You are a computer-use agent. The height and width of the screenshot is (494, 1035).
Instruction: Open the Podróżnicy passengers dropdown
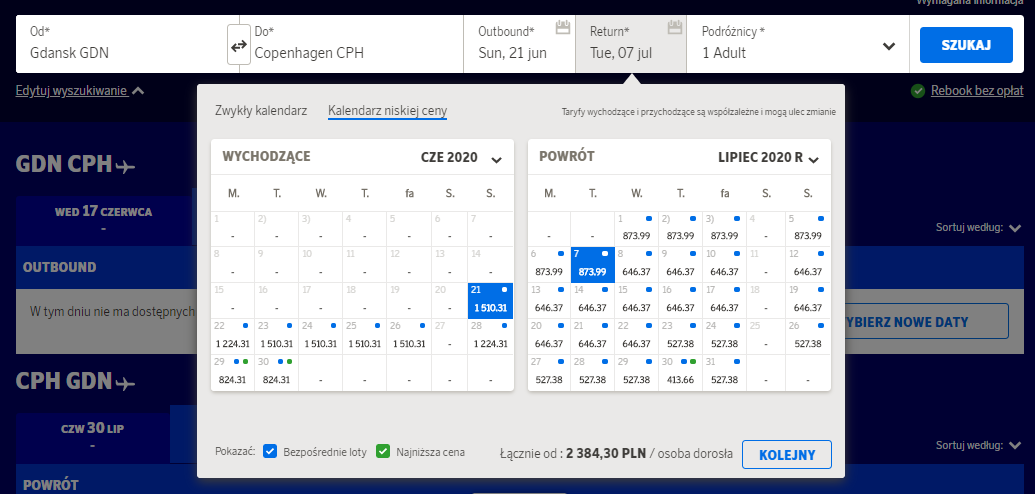click(888, 46)
